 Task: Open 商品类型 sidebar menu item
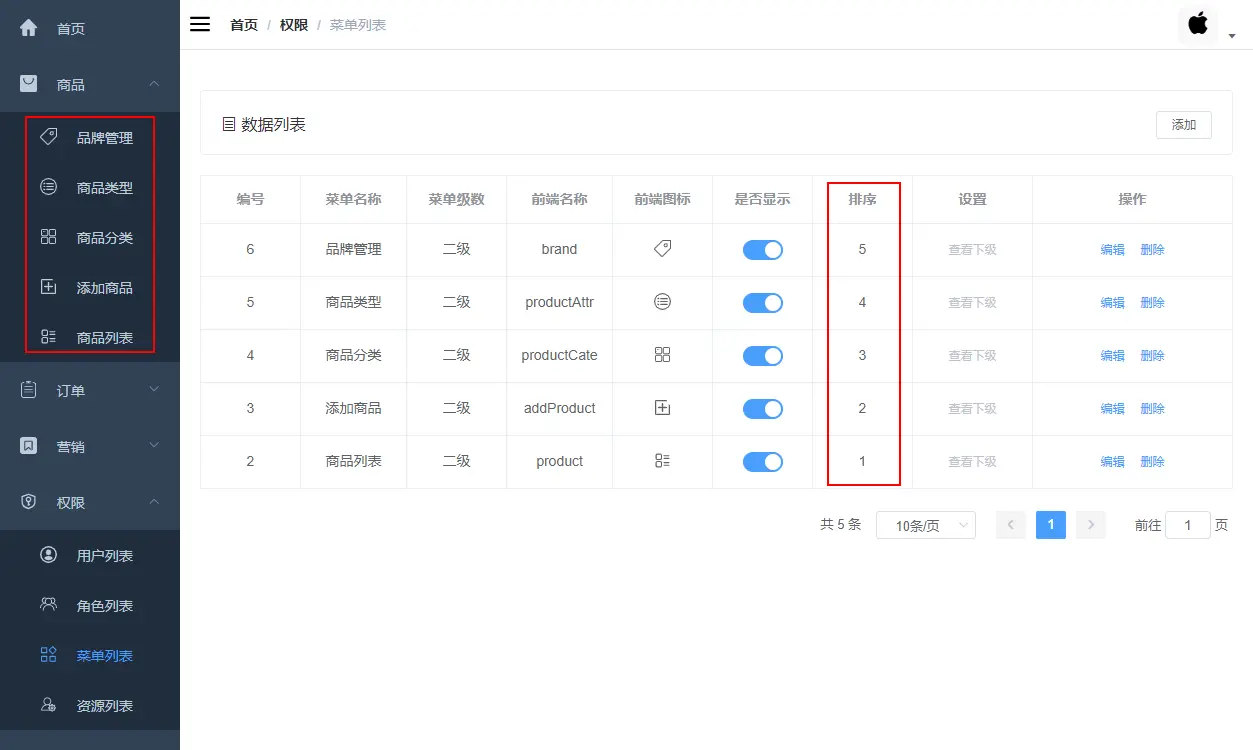coord(90,187)
